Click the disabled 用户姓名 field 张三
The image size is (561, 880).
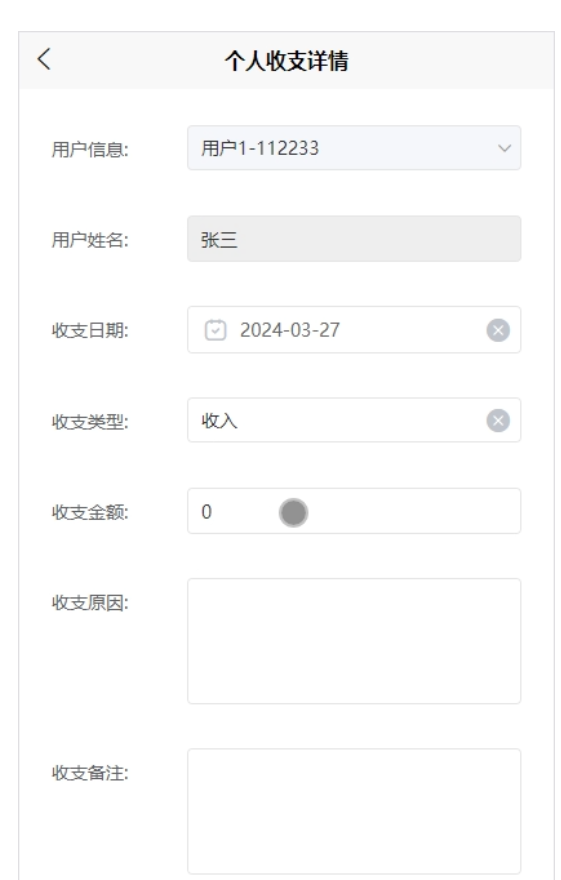click(354, 239)
